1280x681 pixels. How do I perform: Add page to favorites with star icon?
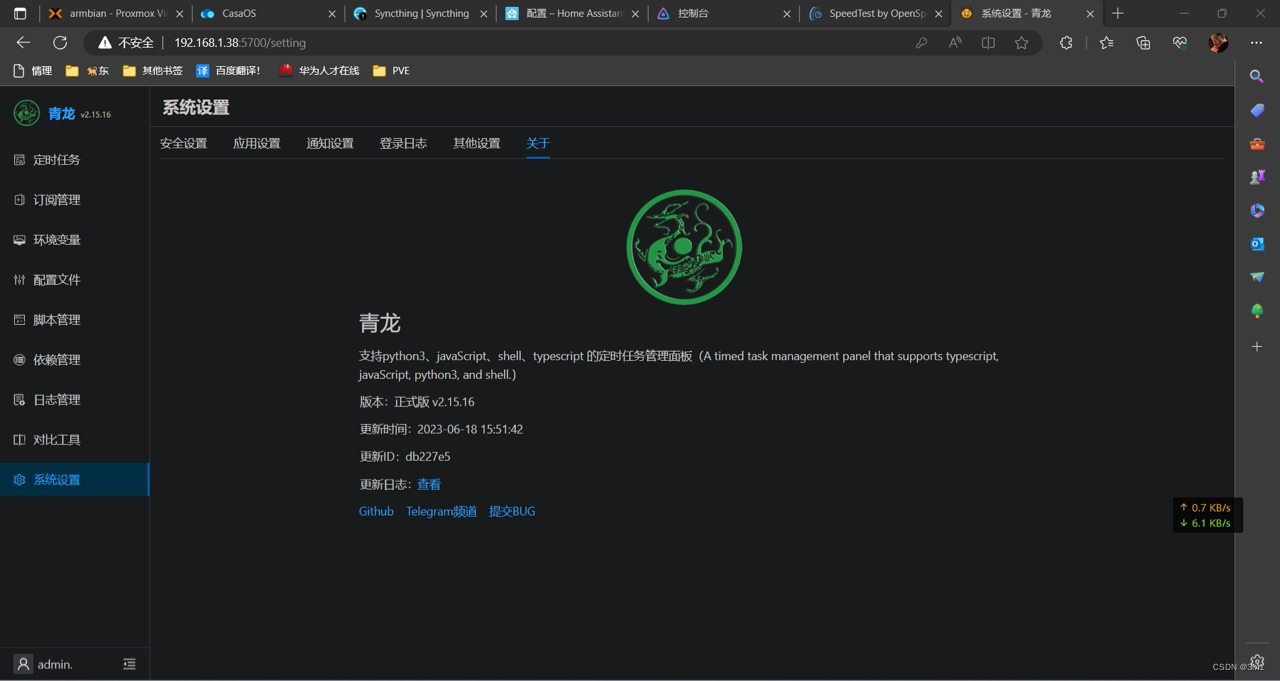pos(1021,43)
